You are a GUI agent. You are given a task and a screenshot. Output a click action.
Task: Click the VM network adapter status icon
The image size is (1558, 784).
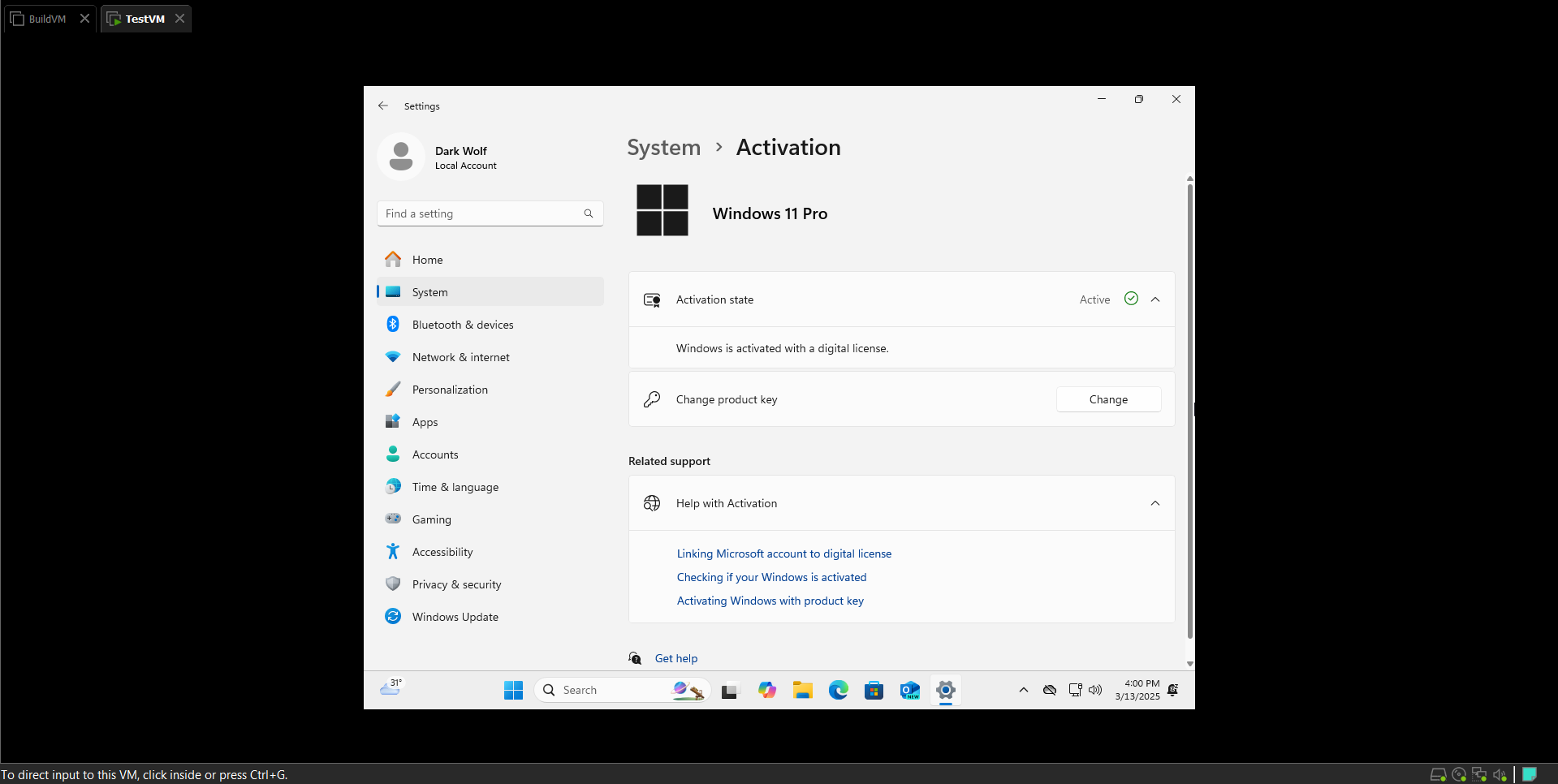click(1479, 775)
